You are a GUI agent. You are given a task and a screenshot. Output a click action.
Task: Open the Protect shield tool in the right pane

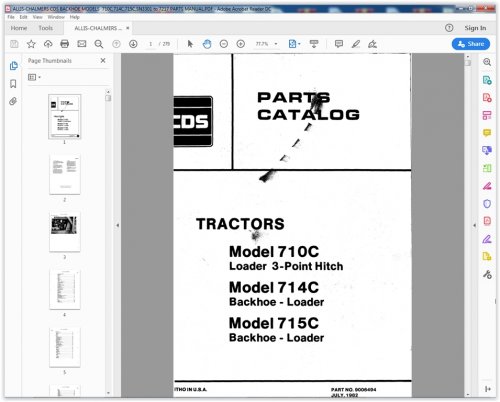coord(487,204)
